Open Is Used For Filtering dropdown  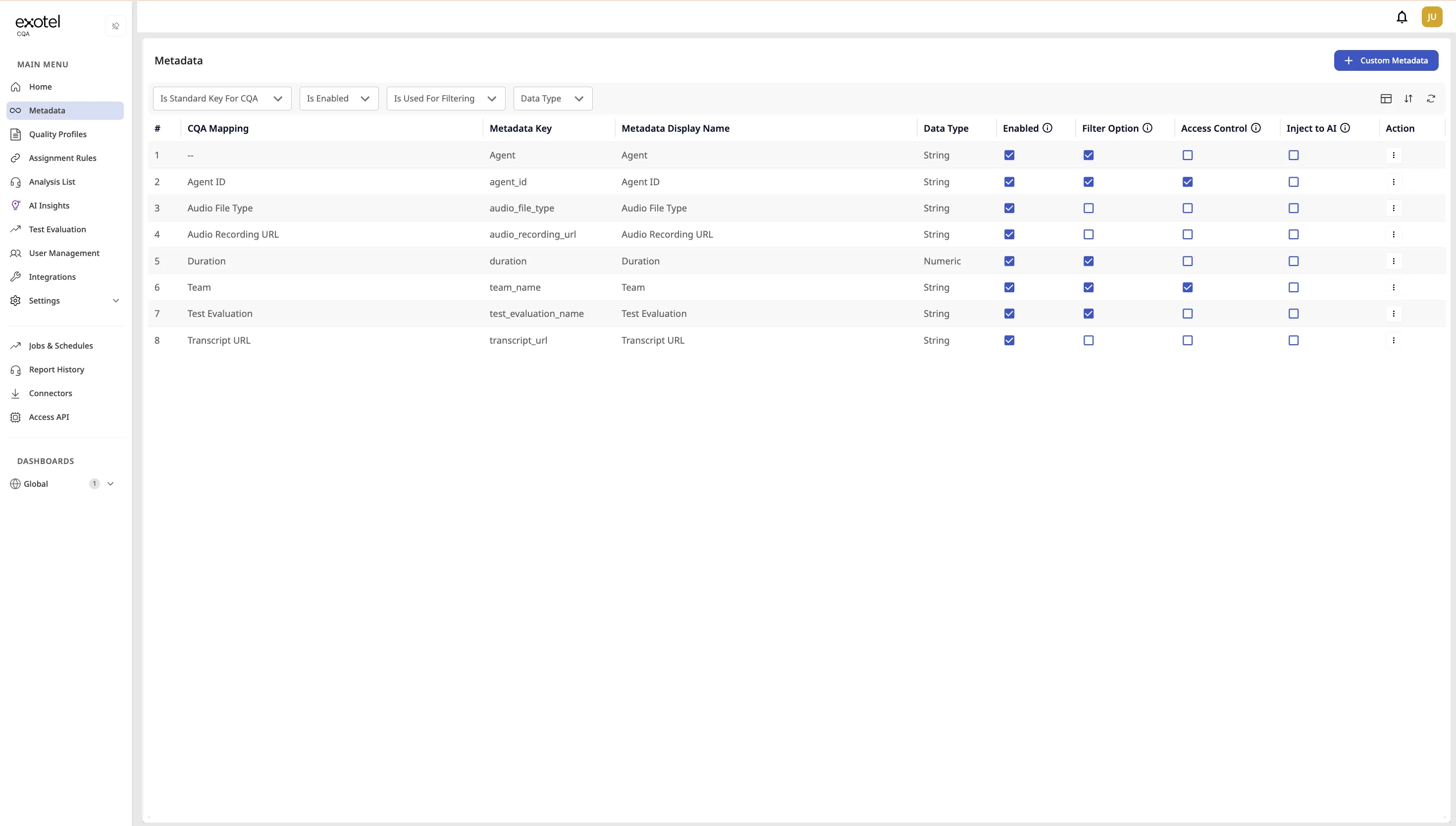(446, 99)
